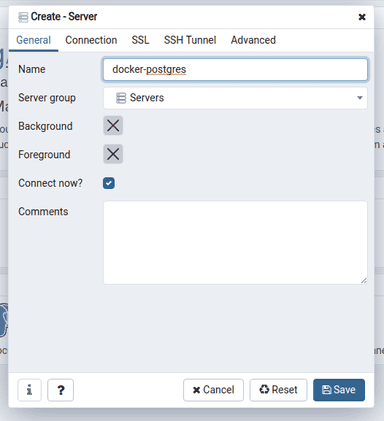Uncheck the Connect now? checkbox
The height and width of the screenshot is (421, 384).
[109, 183]
